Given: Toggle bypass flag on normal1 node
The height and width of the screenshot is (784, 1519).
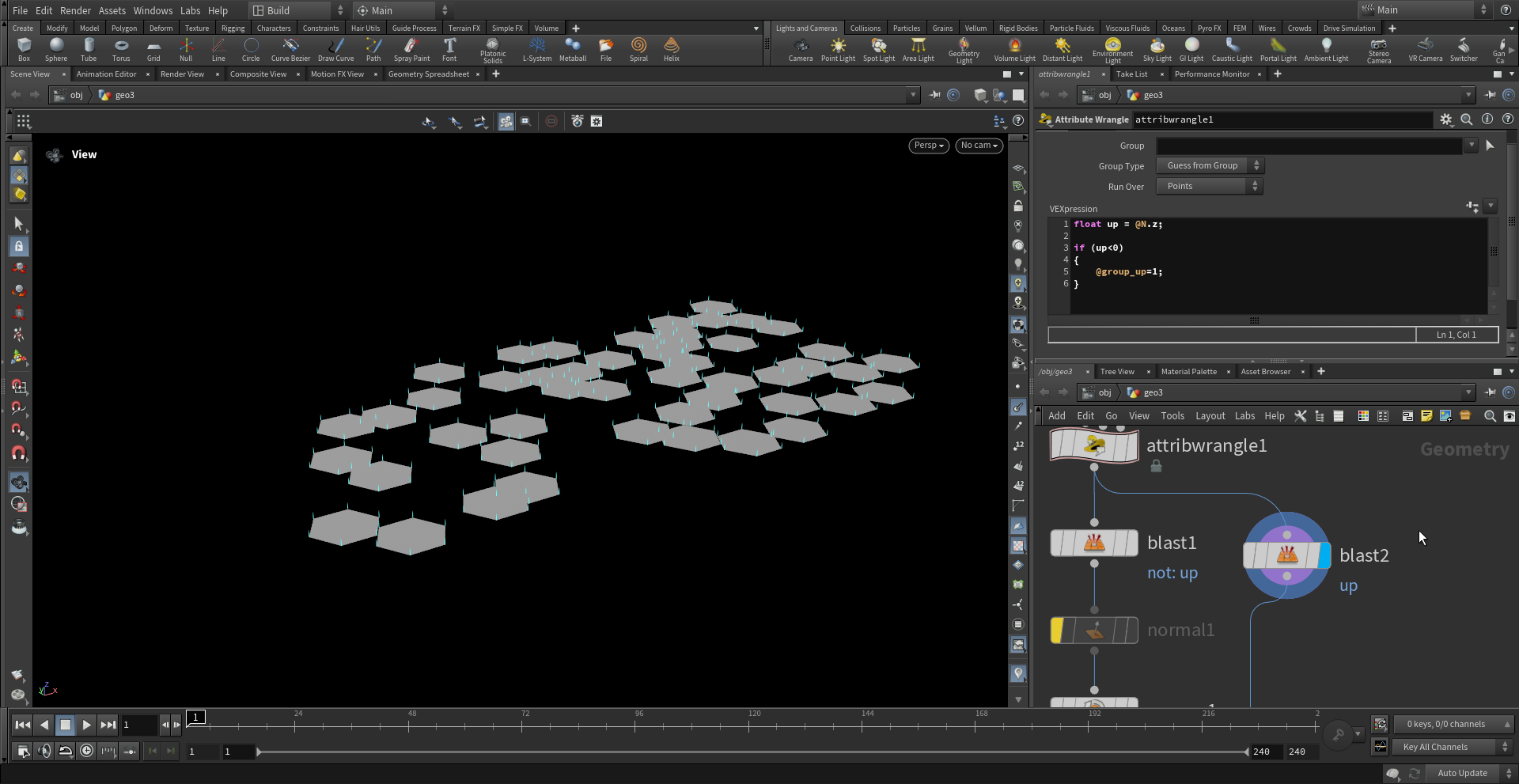Looking at the screenshot, I should coord(1057,631).
